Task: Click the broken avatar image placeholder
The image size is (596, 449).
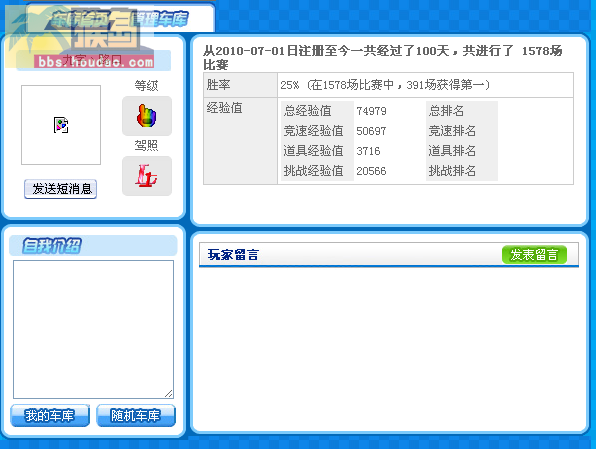Action: coord(61,125)
